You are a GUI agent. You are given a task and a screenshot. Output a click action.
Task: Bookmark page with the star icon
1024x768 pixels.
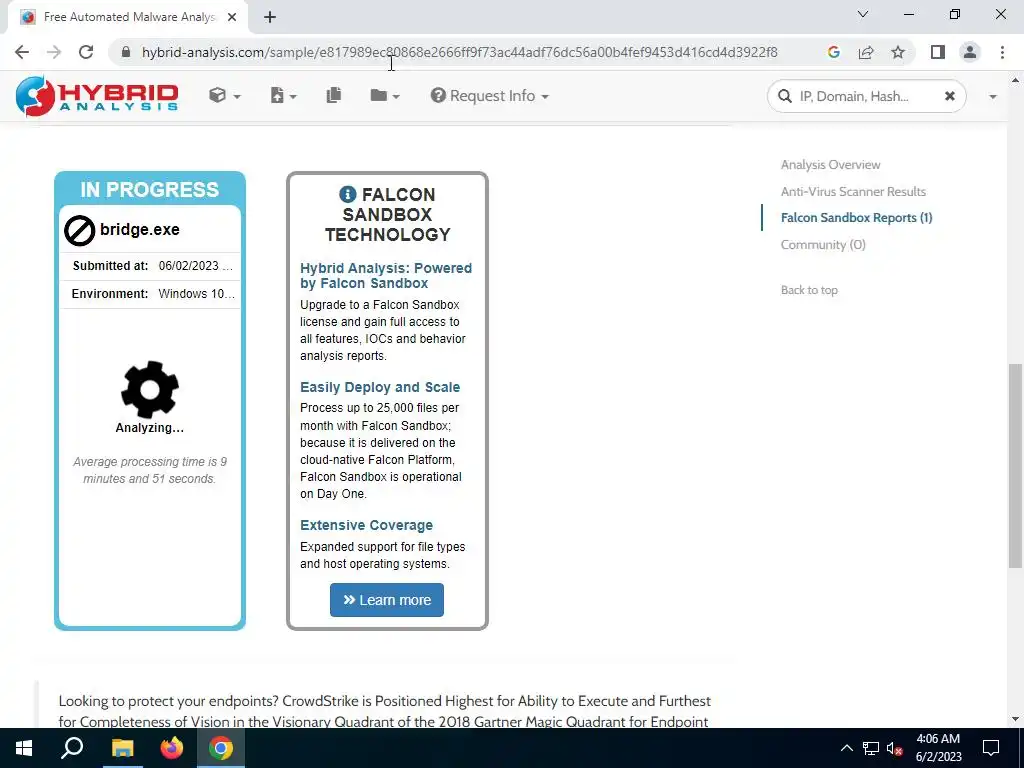coord(898,52)
